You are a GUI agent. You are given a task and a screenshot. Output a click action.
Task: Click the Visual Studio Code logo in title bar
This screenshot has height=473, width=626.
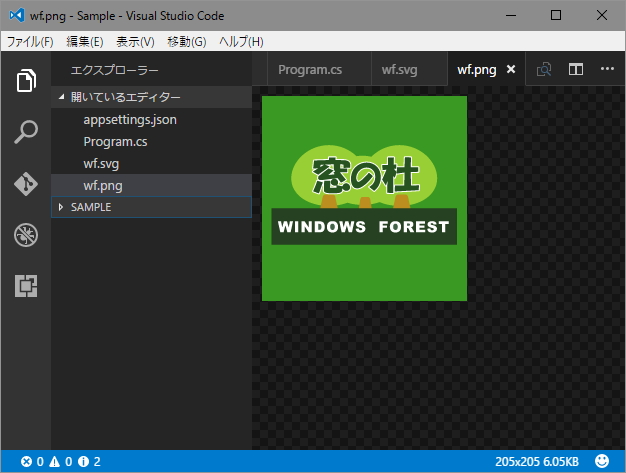(16, 15)
